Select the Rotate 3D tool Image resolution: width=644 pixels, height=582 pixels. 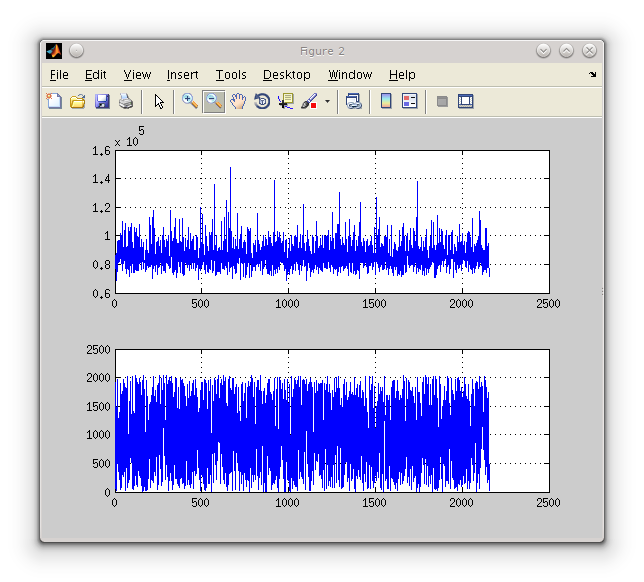tap(262, 101)
